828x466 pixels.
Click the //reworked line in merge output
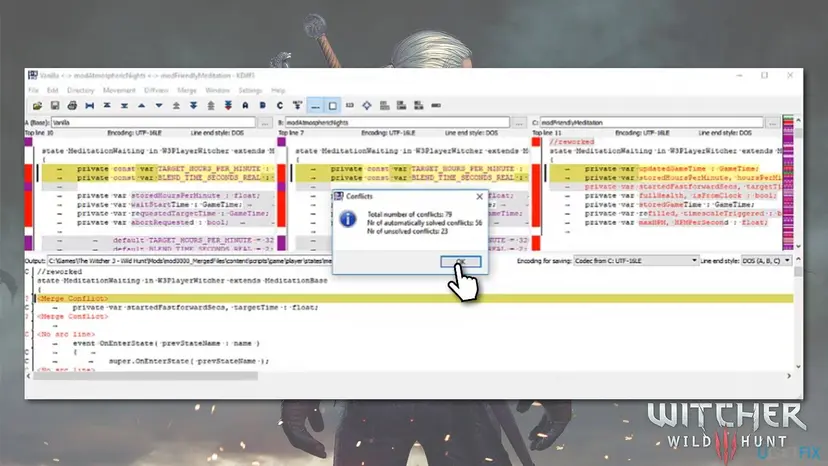click(59, 272)
